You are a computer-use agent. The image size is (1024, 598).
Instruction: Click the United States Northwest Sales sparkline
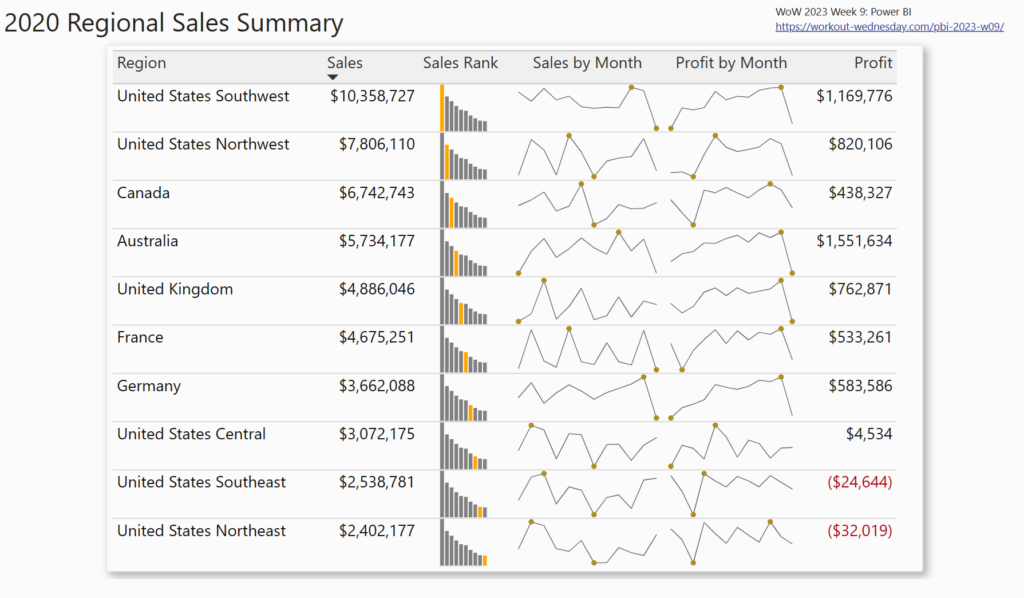tap(587, 156)
